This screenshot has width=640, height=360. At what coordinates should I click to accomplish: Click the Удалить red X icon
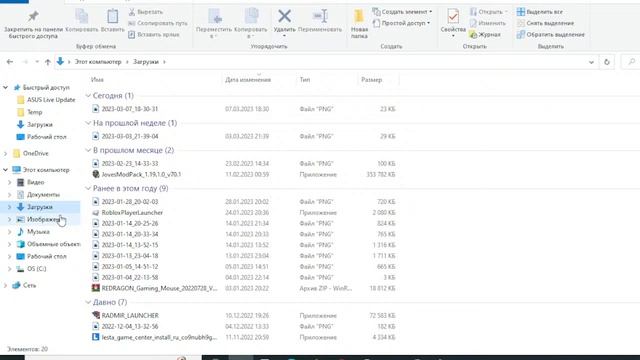(284, 16)
